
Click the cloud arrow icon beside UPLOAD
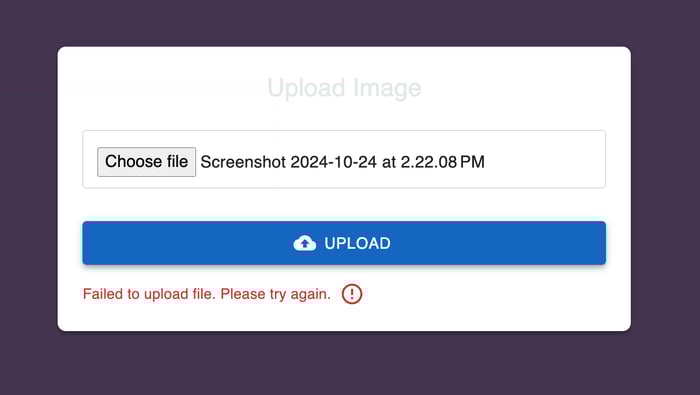(304, 243)
